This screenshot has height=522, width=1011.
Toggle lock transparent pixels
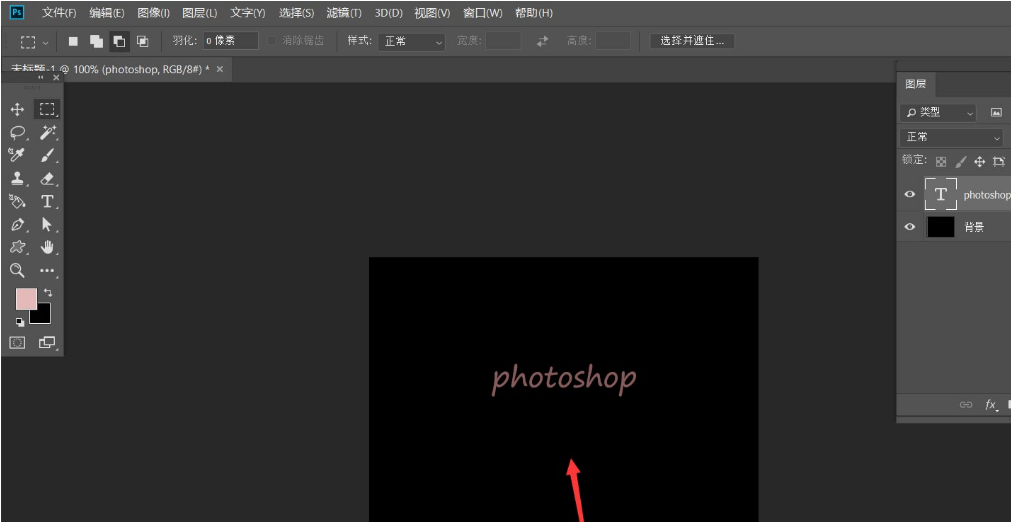[941, 161]
